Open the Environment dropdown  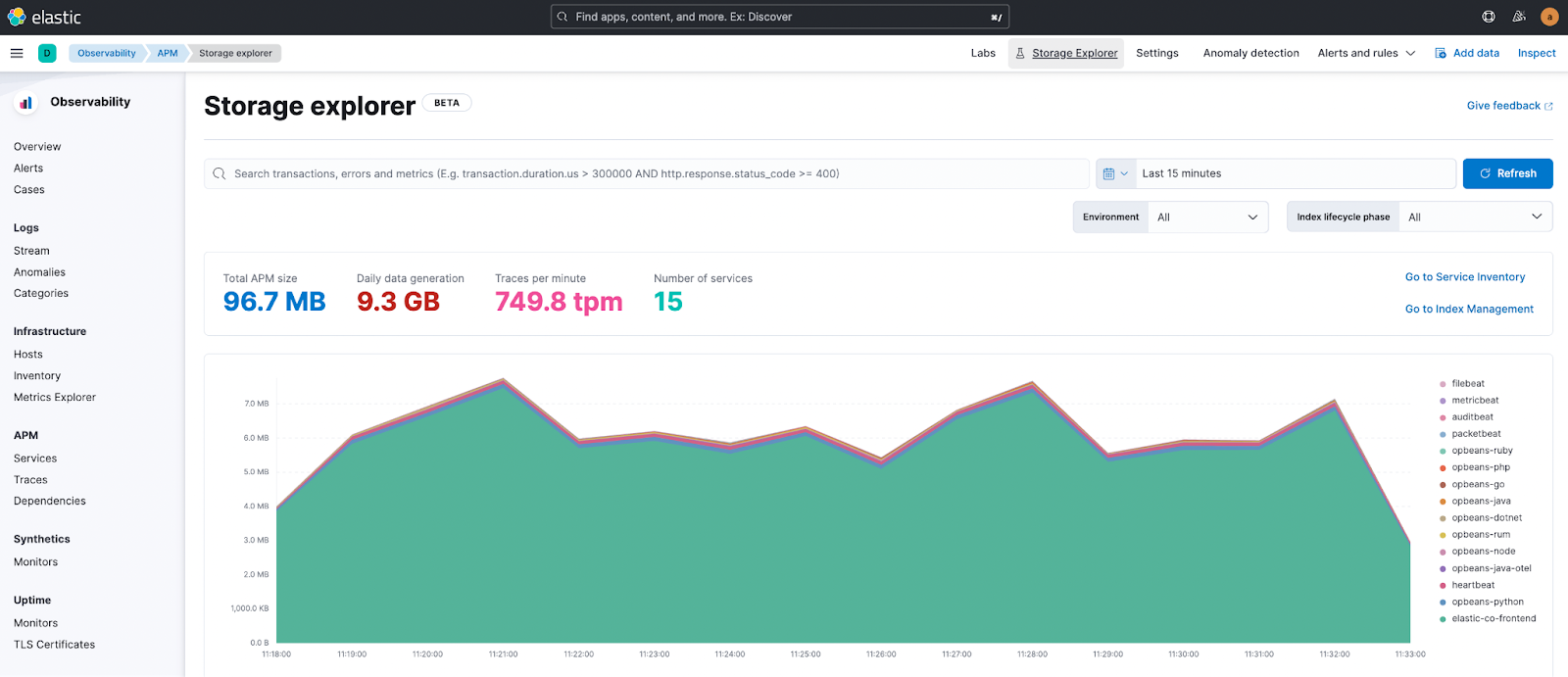point(1207,218)
